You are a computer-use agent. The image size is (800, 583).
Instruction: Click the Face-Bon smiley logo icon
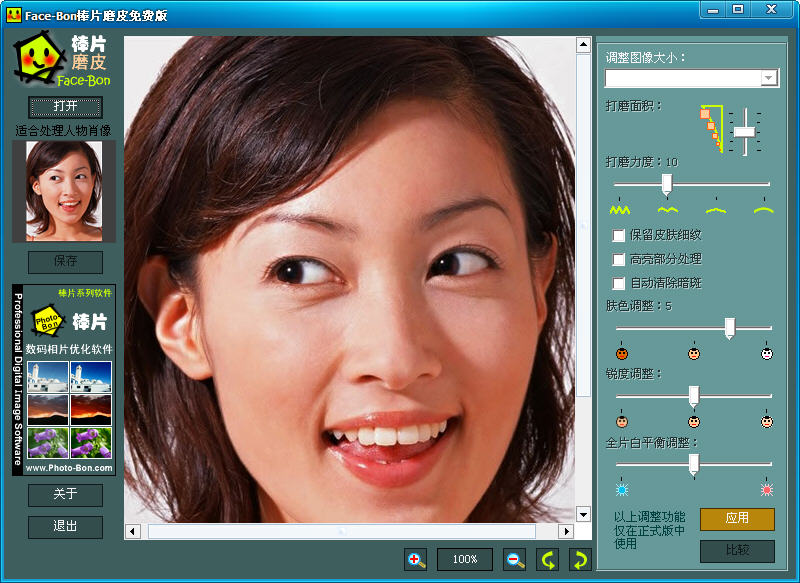tap(40, 60)
